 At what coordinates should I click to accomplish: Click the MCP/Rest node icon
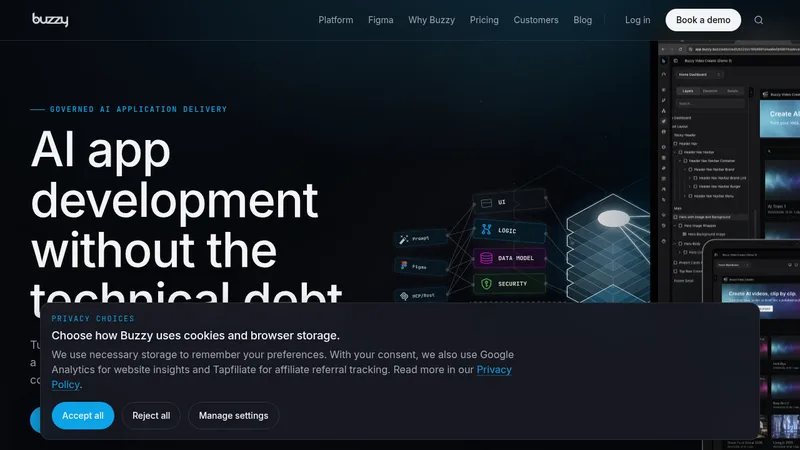coord(404,296)
